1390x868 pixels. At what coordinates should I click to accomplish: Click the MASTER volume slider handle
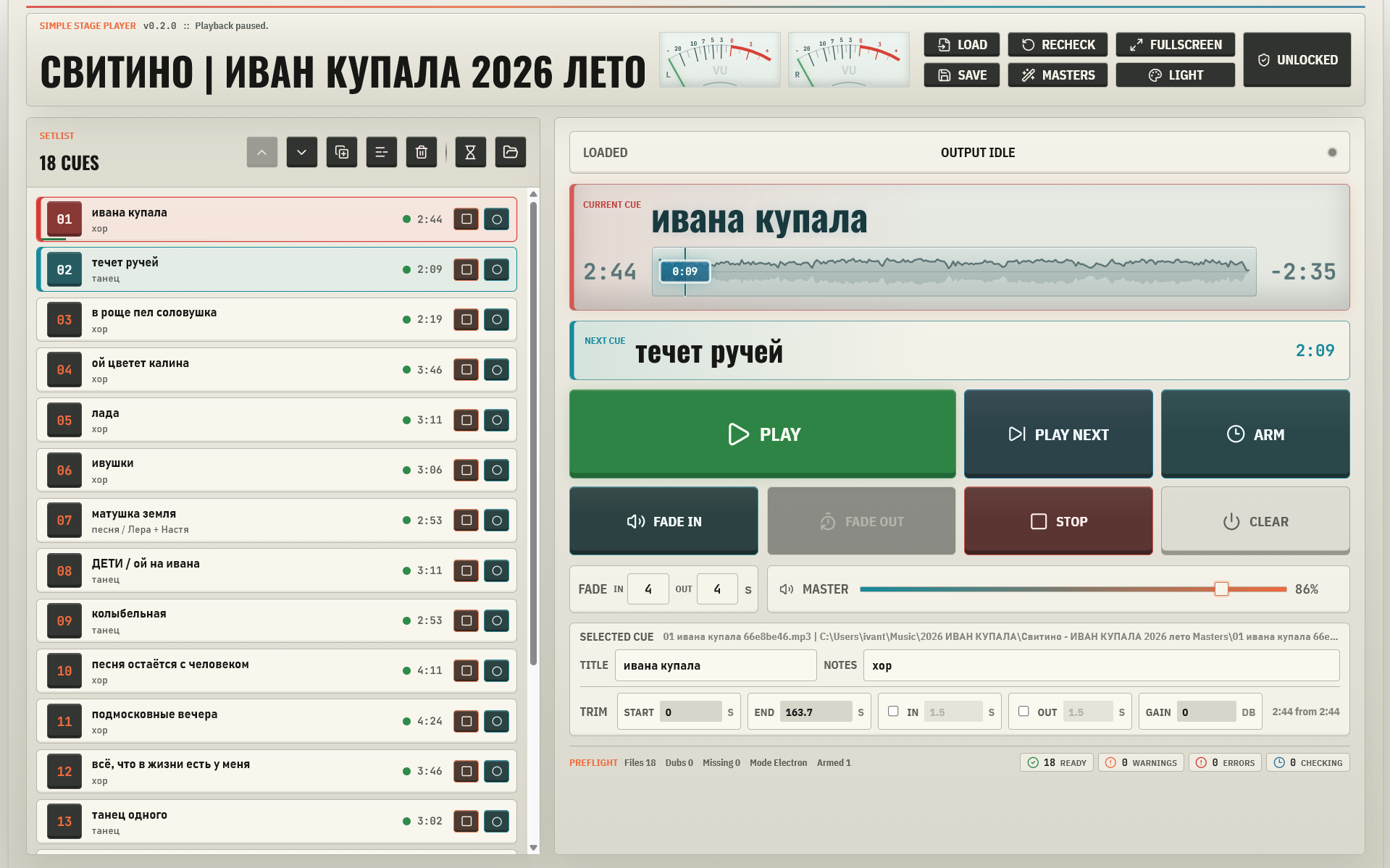pos(1221,589)
